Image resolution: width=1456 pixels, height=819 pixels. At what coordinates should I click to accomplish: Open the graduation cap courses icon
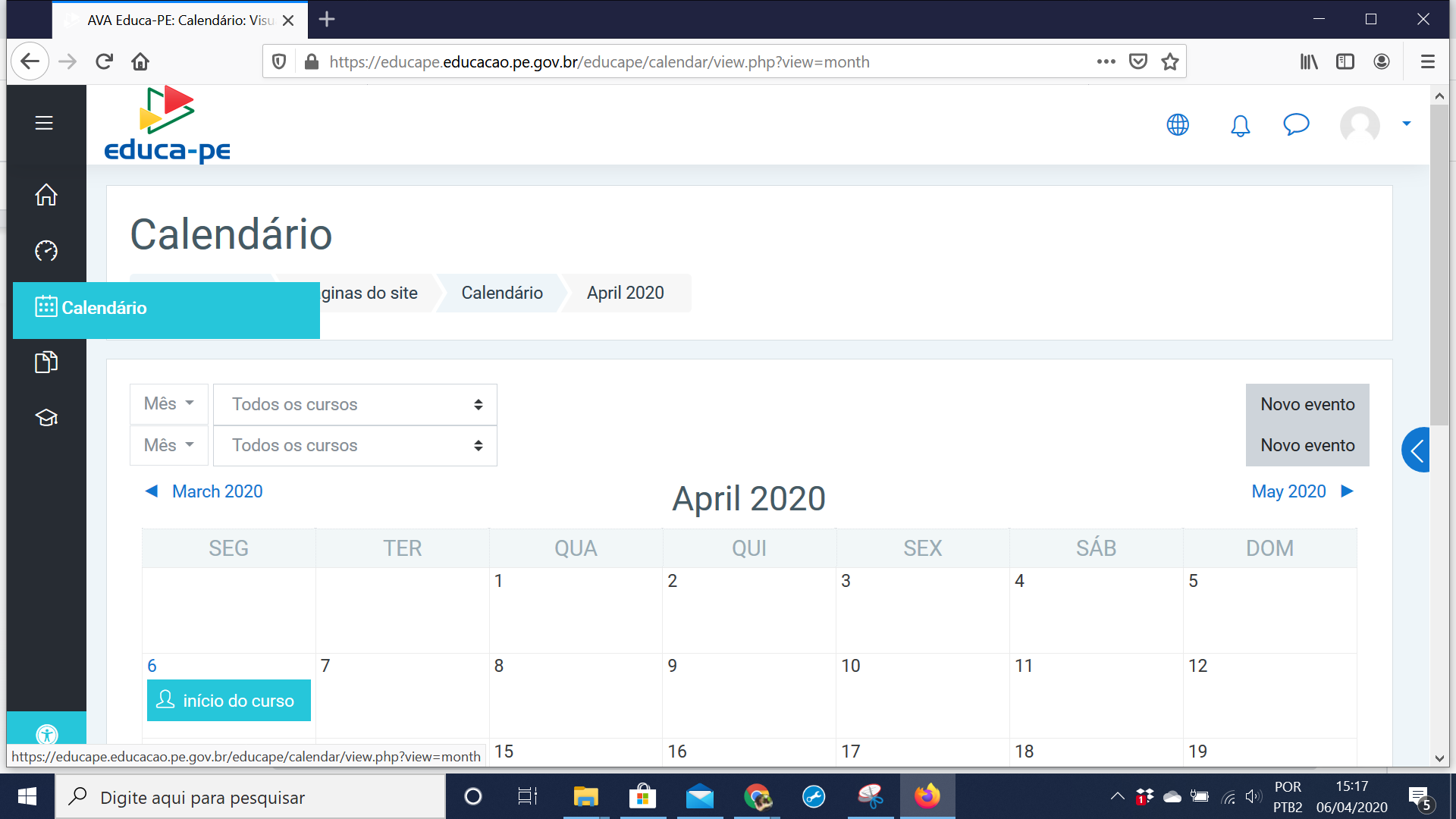(x=46, y=418)
